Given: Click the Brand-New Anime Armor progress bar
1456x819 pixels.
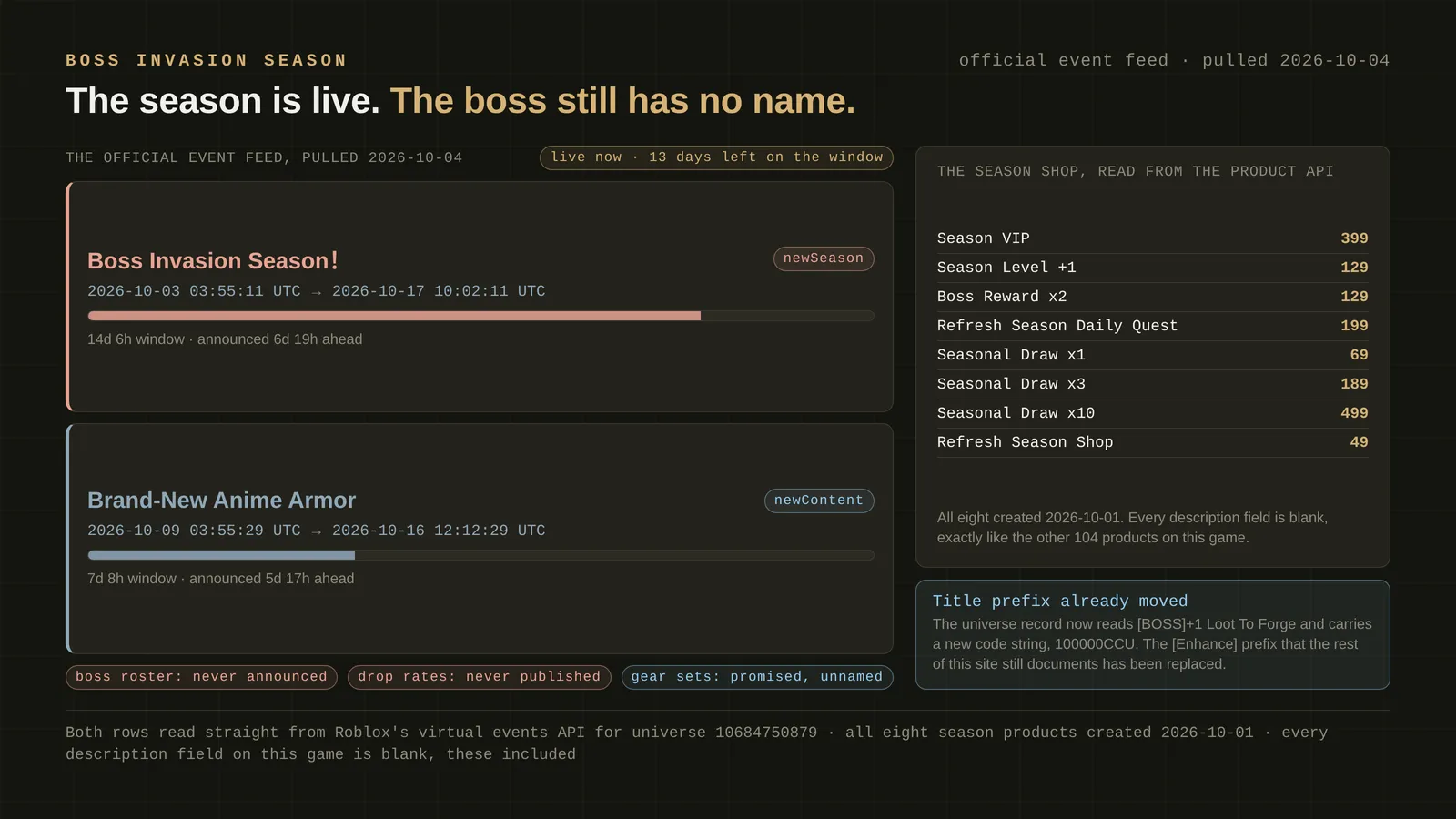Looking at the screenshot, I should point(480,555).
